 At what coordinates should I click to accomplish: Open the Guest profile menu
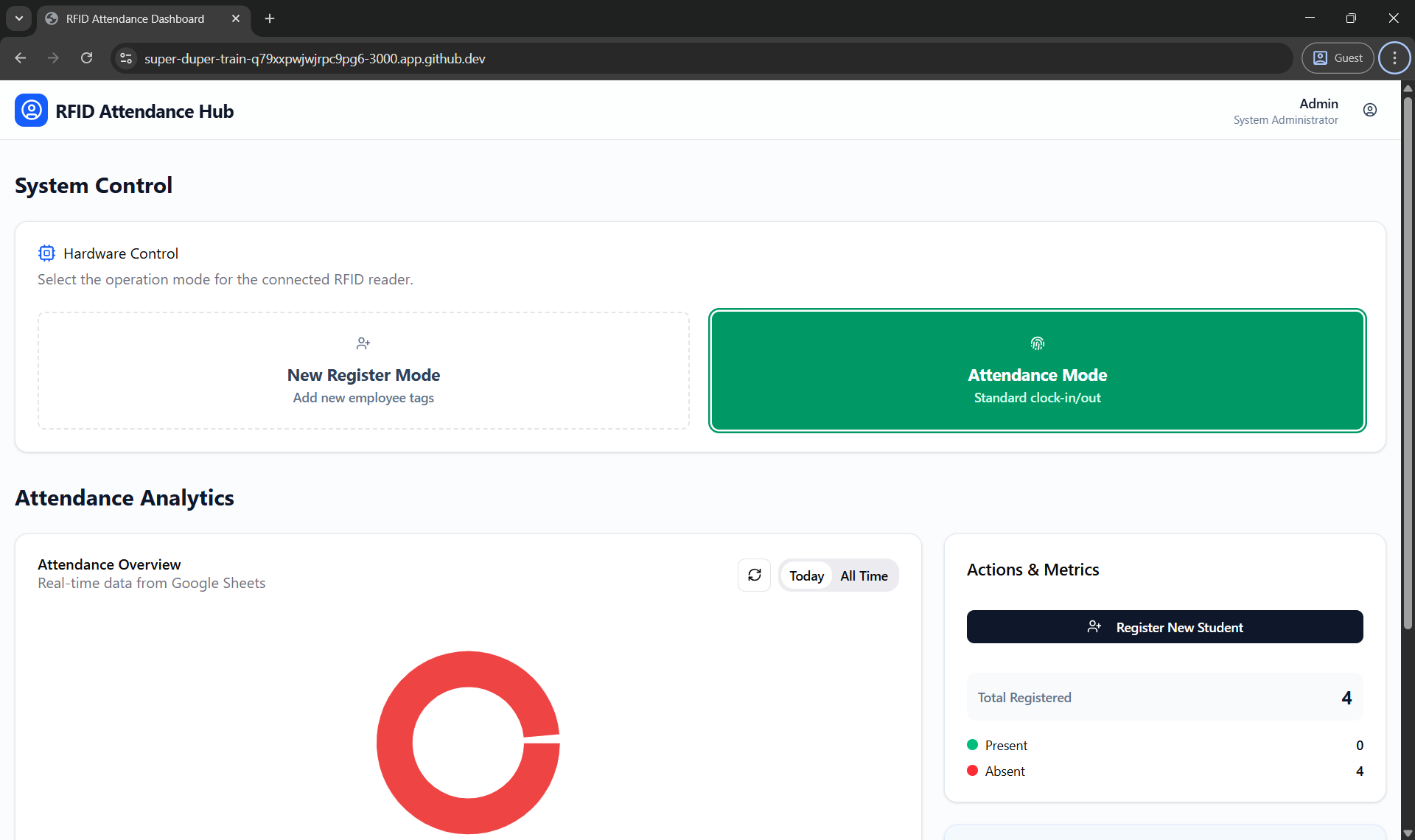coord(1338,58)
